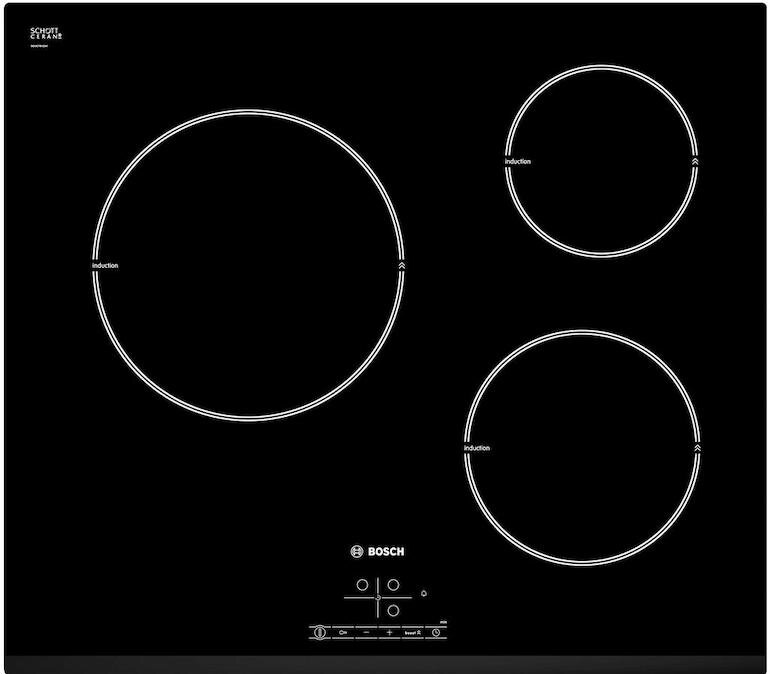The height and width of the screenshot is (674, 770).
Task: Click the induction label on large left zone
Action: click(105, 265)
